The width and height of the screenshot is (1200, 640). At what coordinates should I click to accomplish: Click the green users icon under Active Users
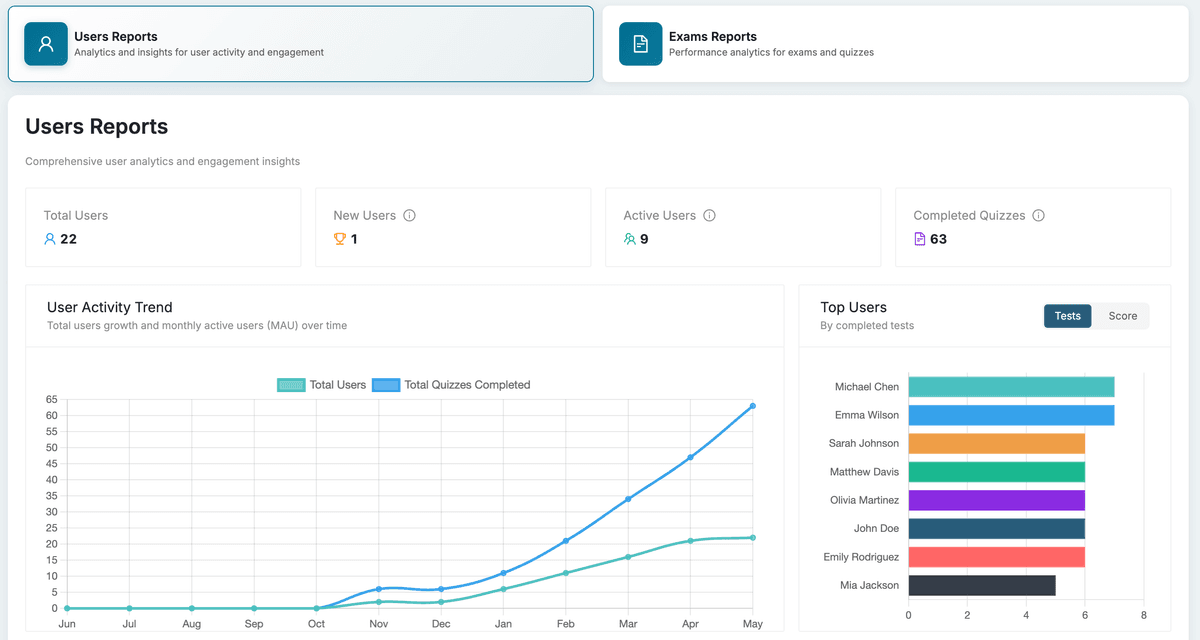tap(630, 239)
